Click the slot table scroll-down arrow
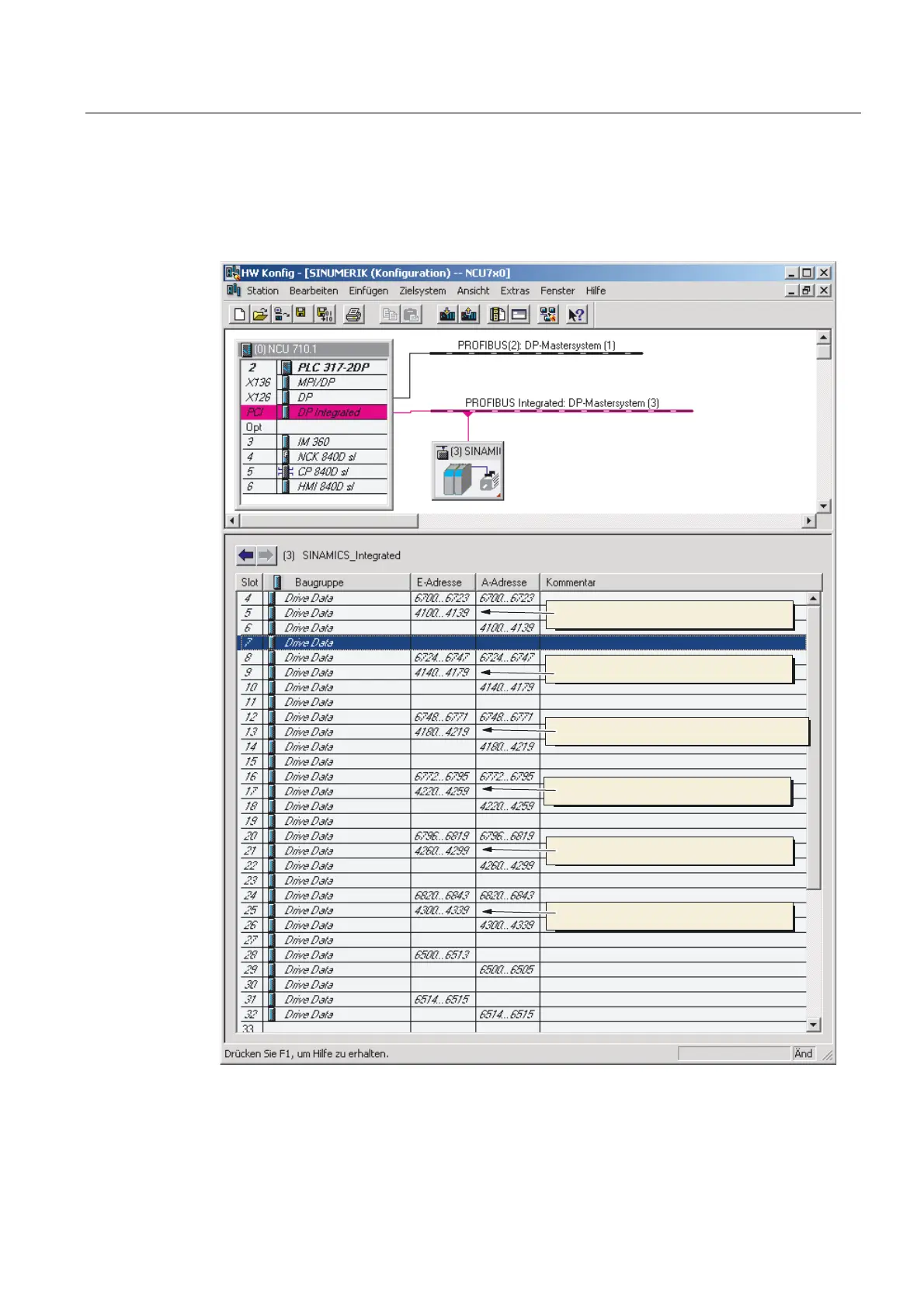The width and height of the screenshot is (924, 1308). pyautogui.click(x=814, y=1024)
